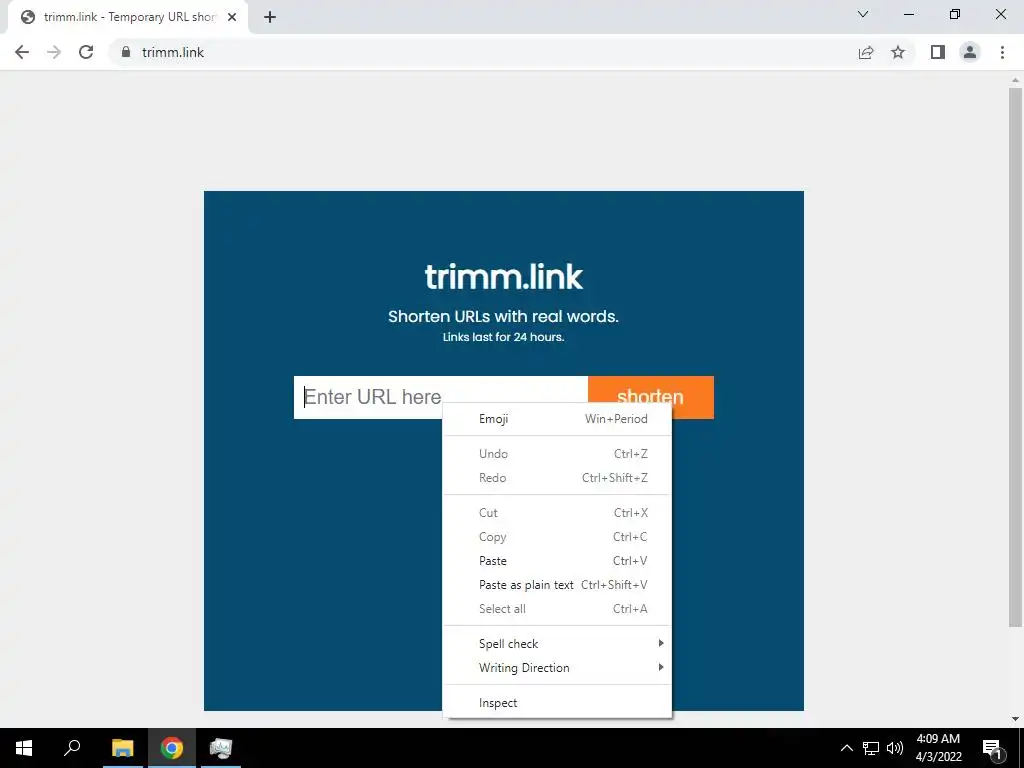This screenshot has width=1024, height=768.
Task: Expand the Spell check submenu
Action: pos(557,644)
